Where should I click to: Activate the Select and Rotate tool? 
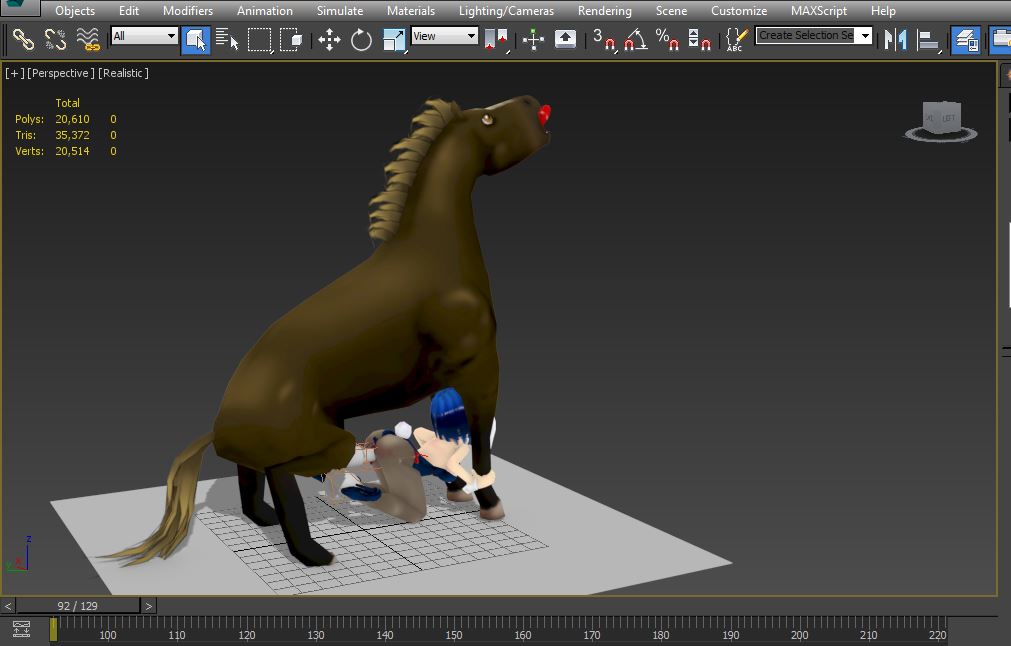(361, 39)
